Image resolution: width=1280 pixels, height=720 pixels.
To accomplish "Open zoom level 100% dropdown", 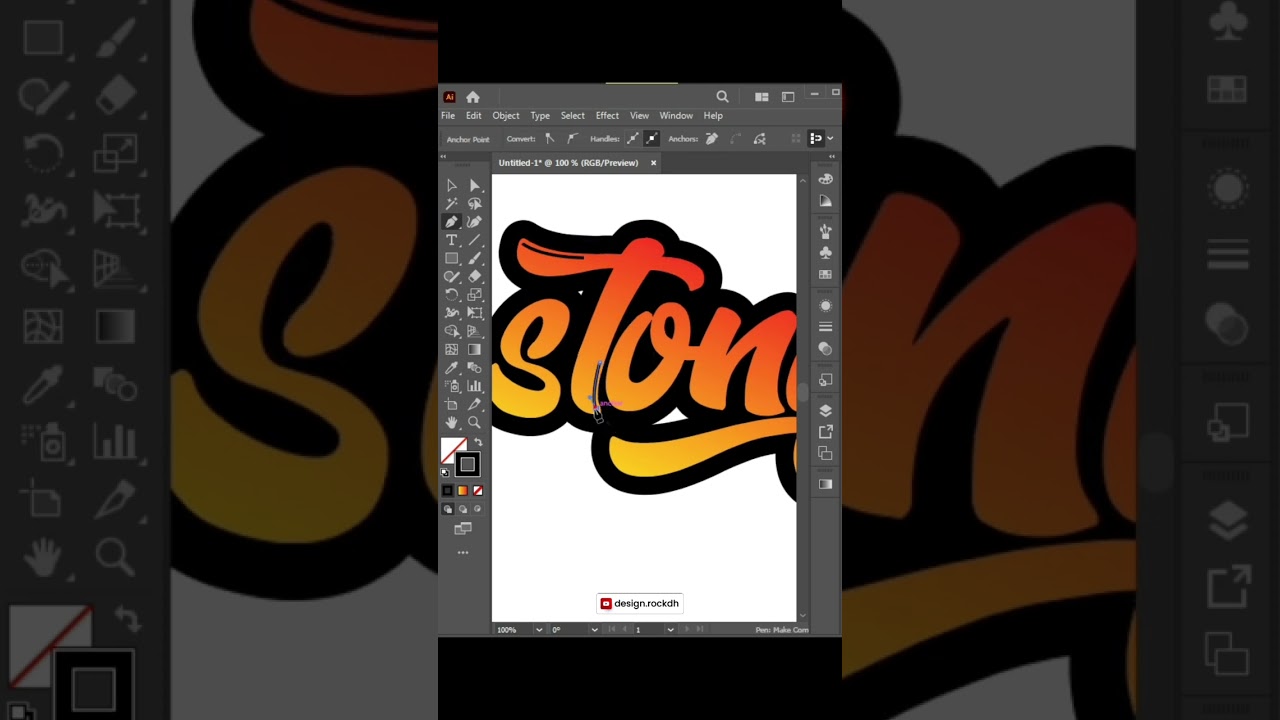I will [539, 630].
